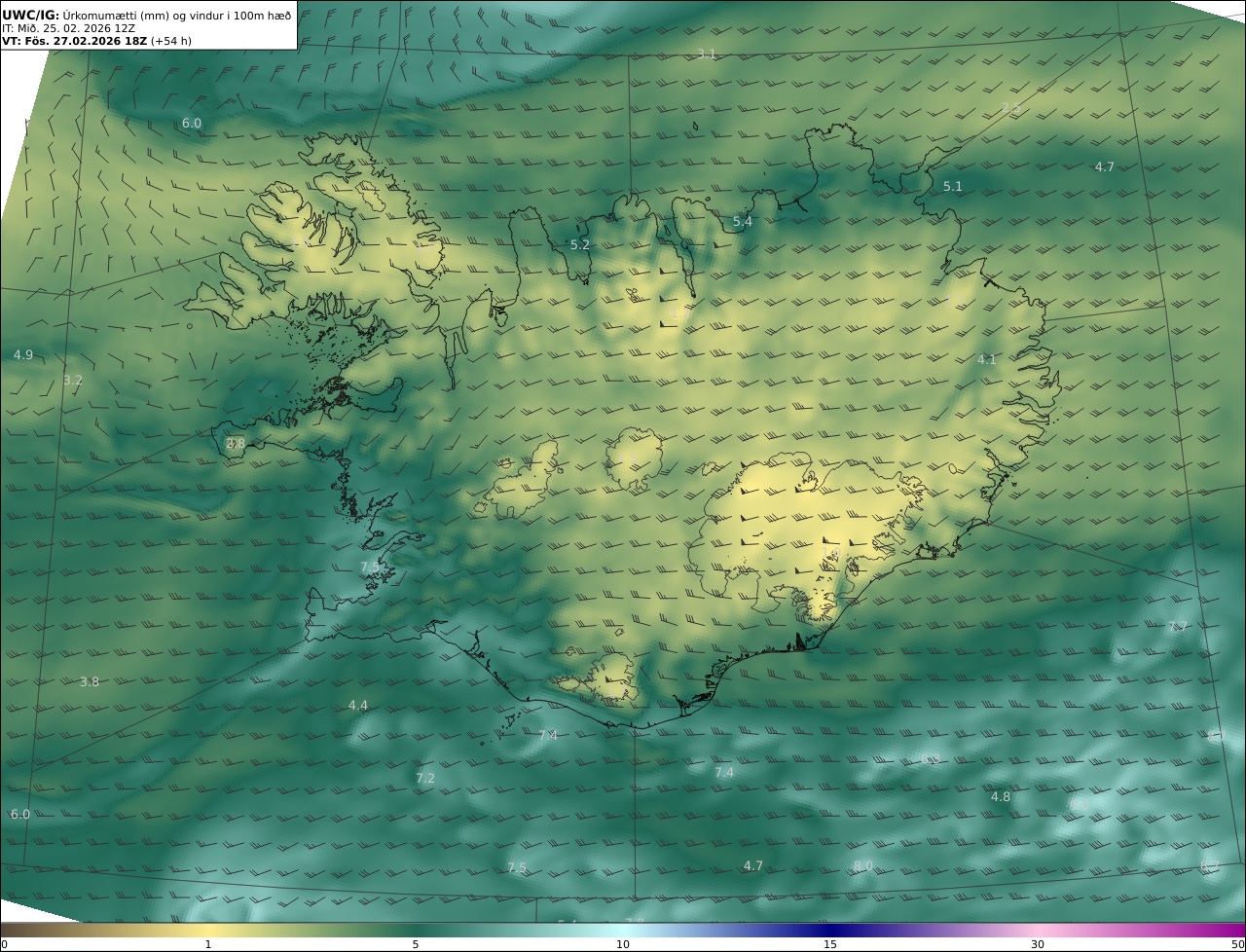The width and height of the screenshot is (1246, 952).
Task: Click the '7.2' value south of the south coast
Action: tap(425, 779)
